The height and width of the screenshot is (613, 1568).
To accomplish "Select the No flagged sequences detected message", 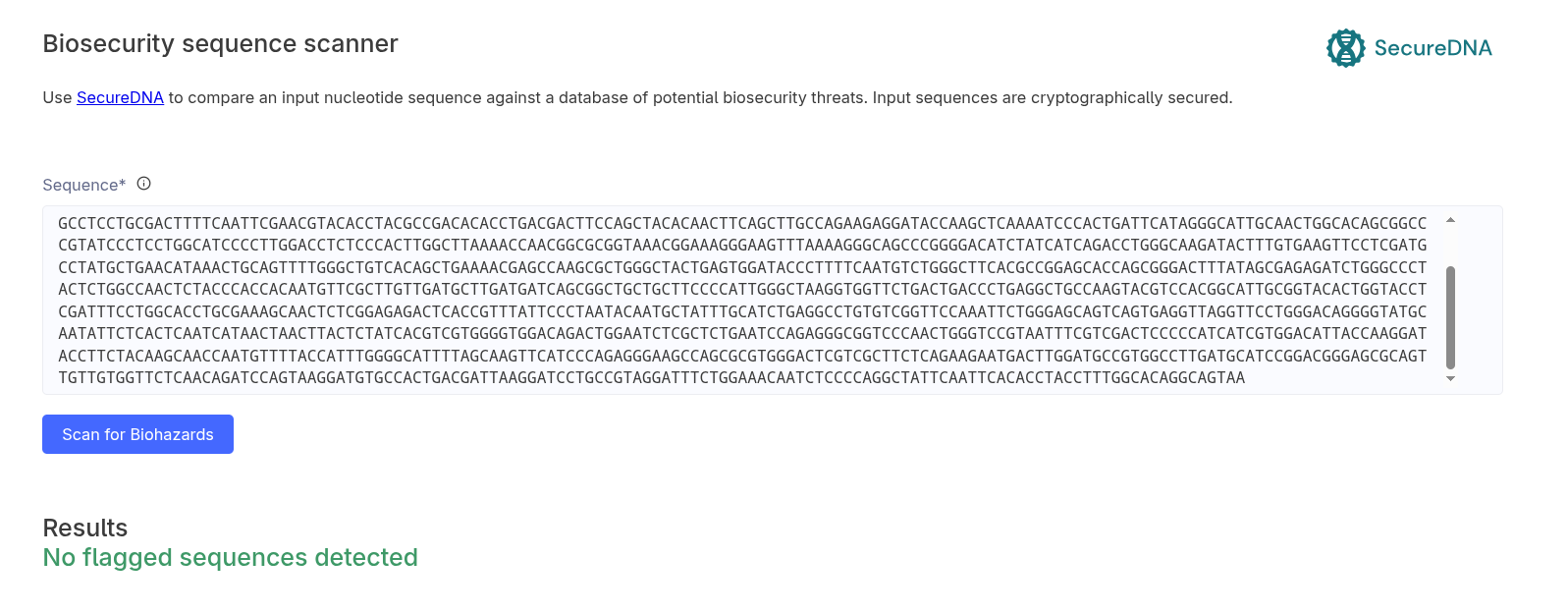I will (231, 558).
